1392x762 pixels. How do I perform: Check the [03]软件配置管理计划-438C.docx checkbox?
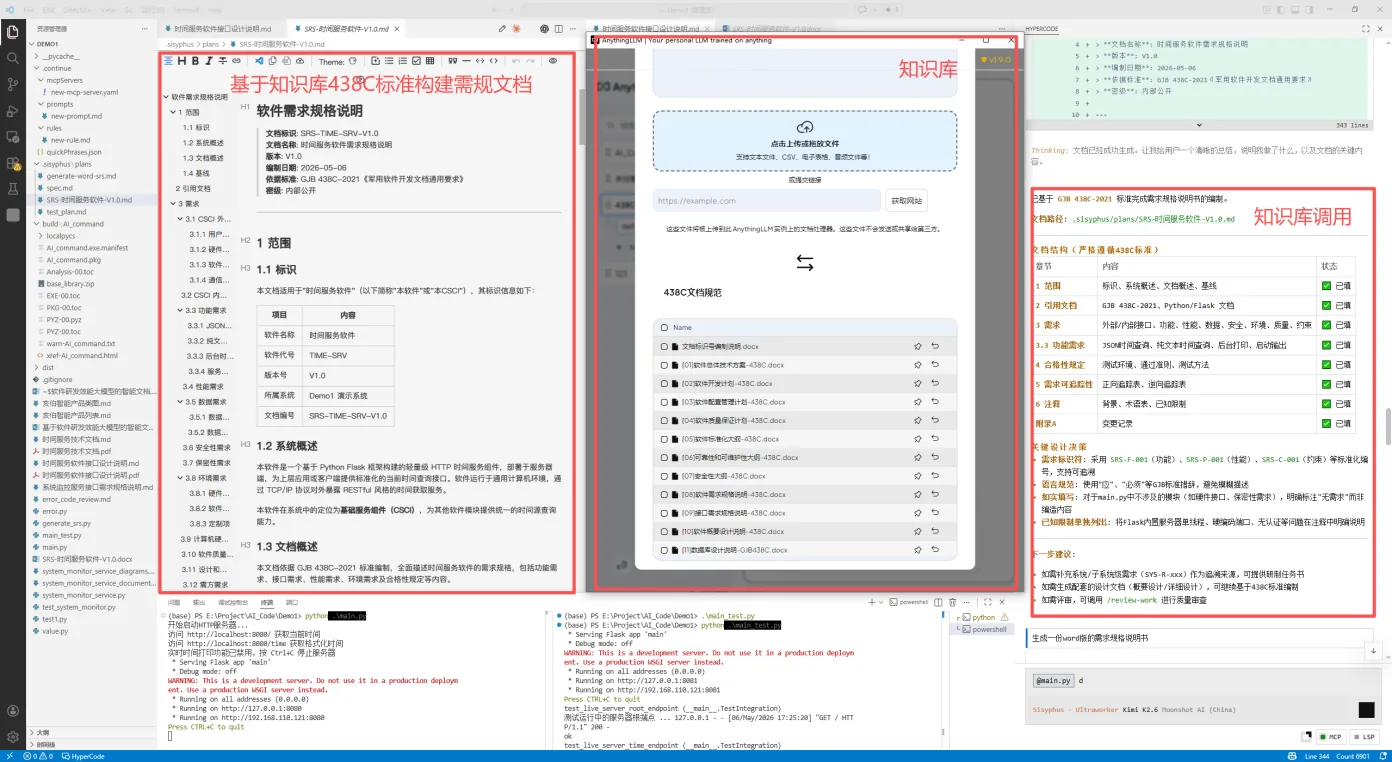tap(664, 402)
